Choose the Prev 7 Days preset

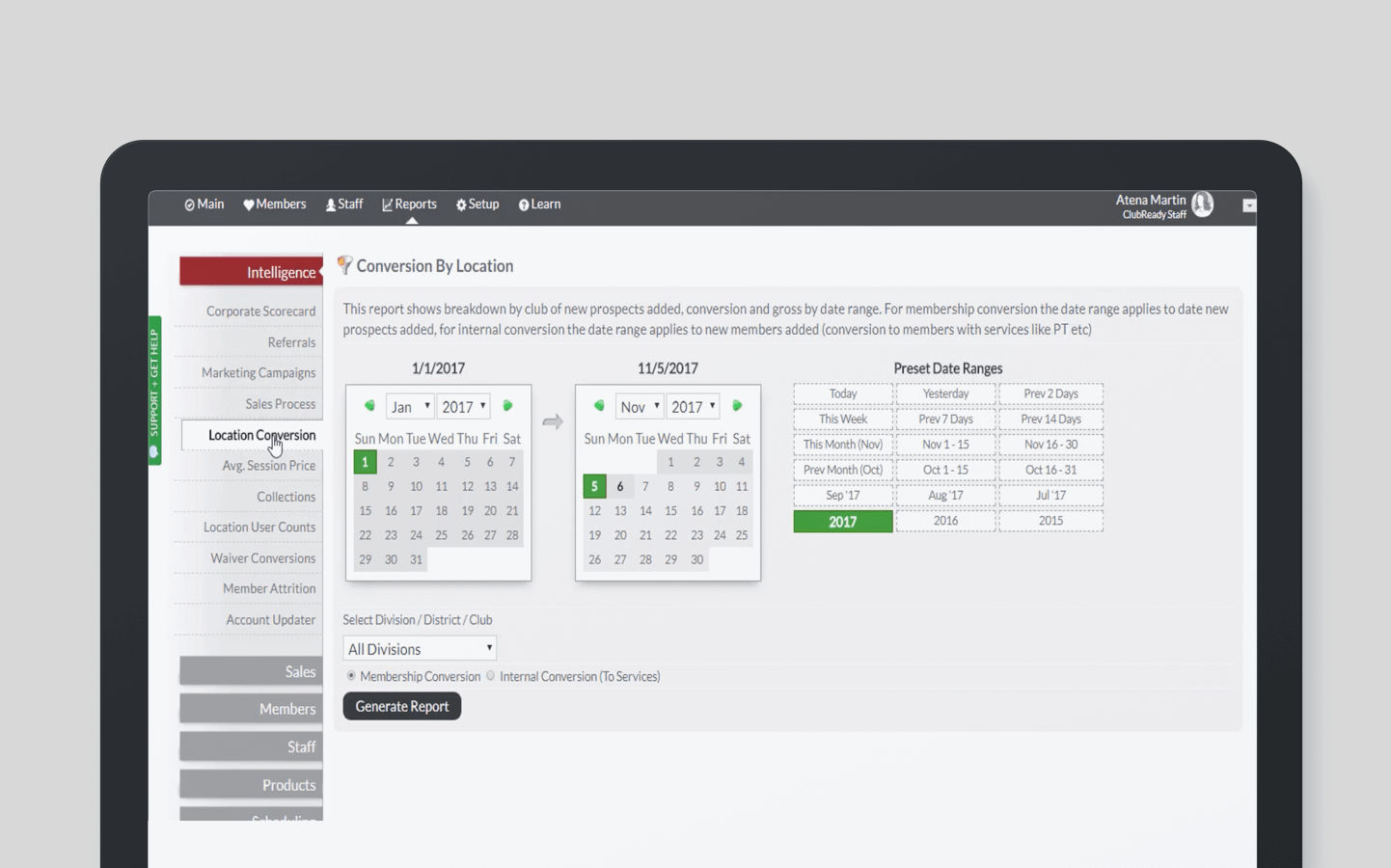coord(945,420)
